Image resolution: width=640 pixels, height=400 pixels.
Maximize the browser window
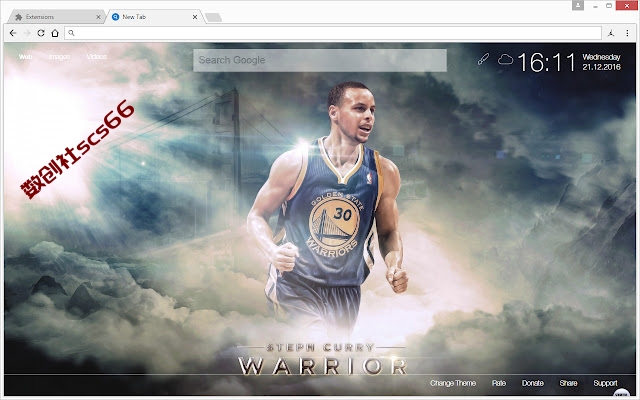click(x=609, y=6)
